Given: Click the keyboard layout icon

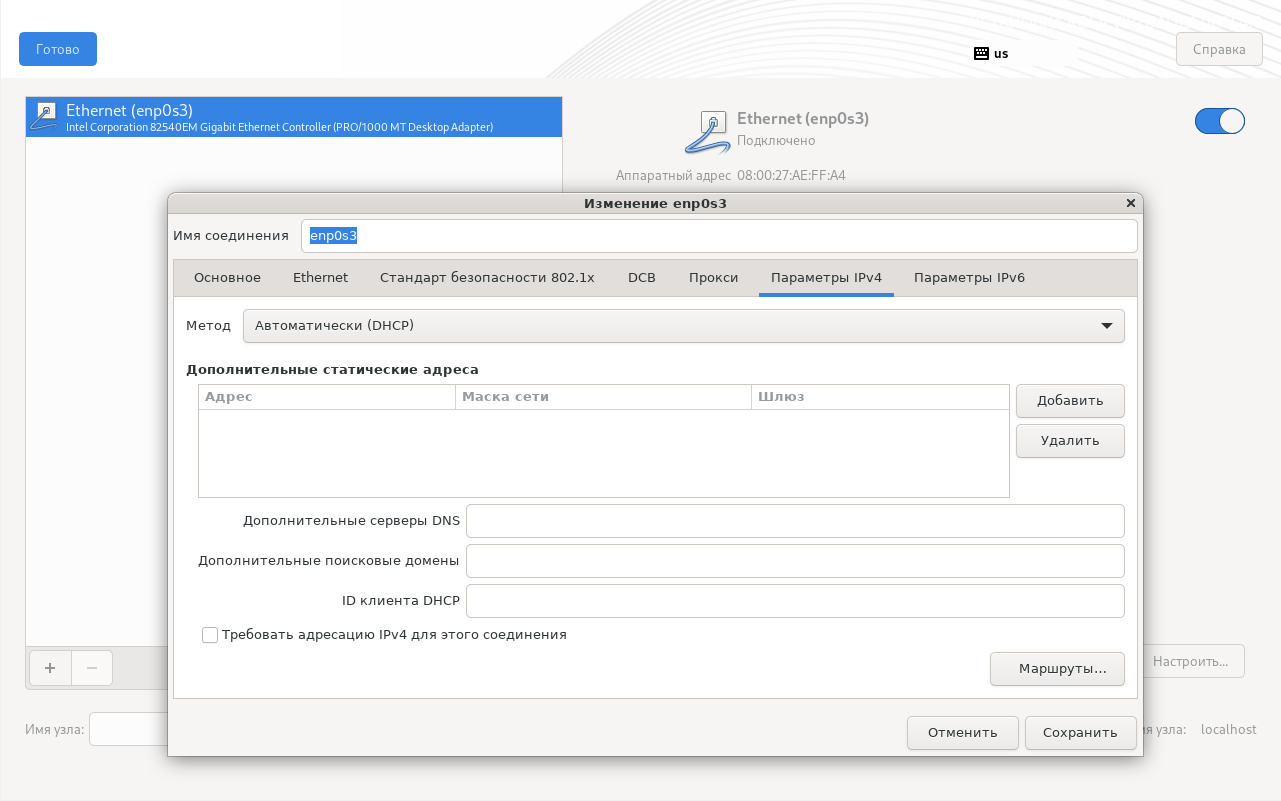Looking at the screenshot, I should pyautogui.click(x=981, y=53).
